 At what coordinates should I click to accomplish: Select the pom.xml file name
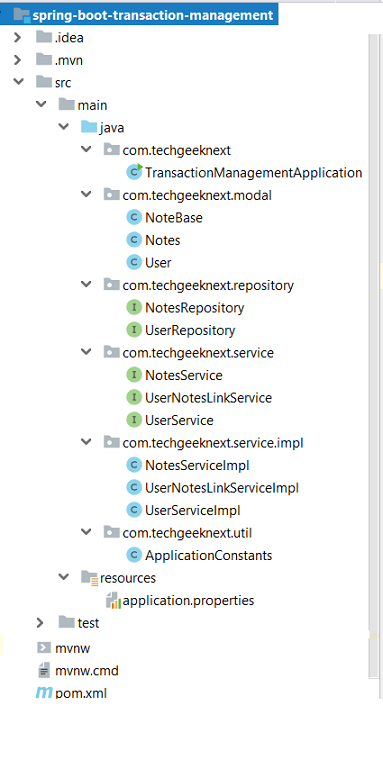point(81,693)
